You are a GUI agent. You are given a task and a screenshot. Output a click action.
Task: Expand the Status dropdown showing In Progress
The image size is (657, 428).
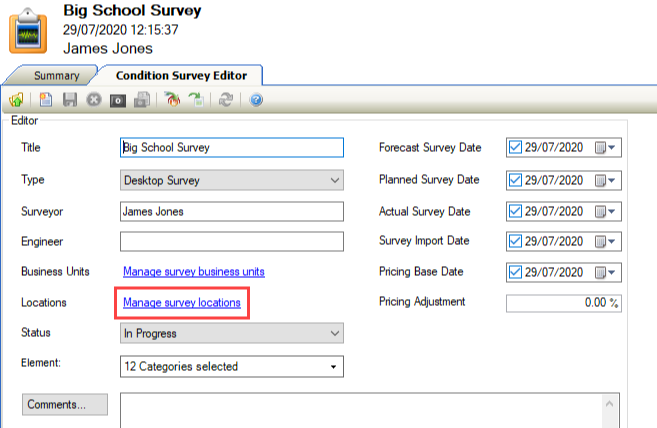pyautogui.click(x=231, y=333)
